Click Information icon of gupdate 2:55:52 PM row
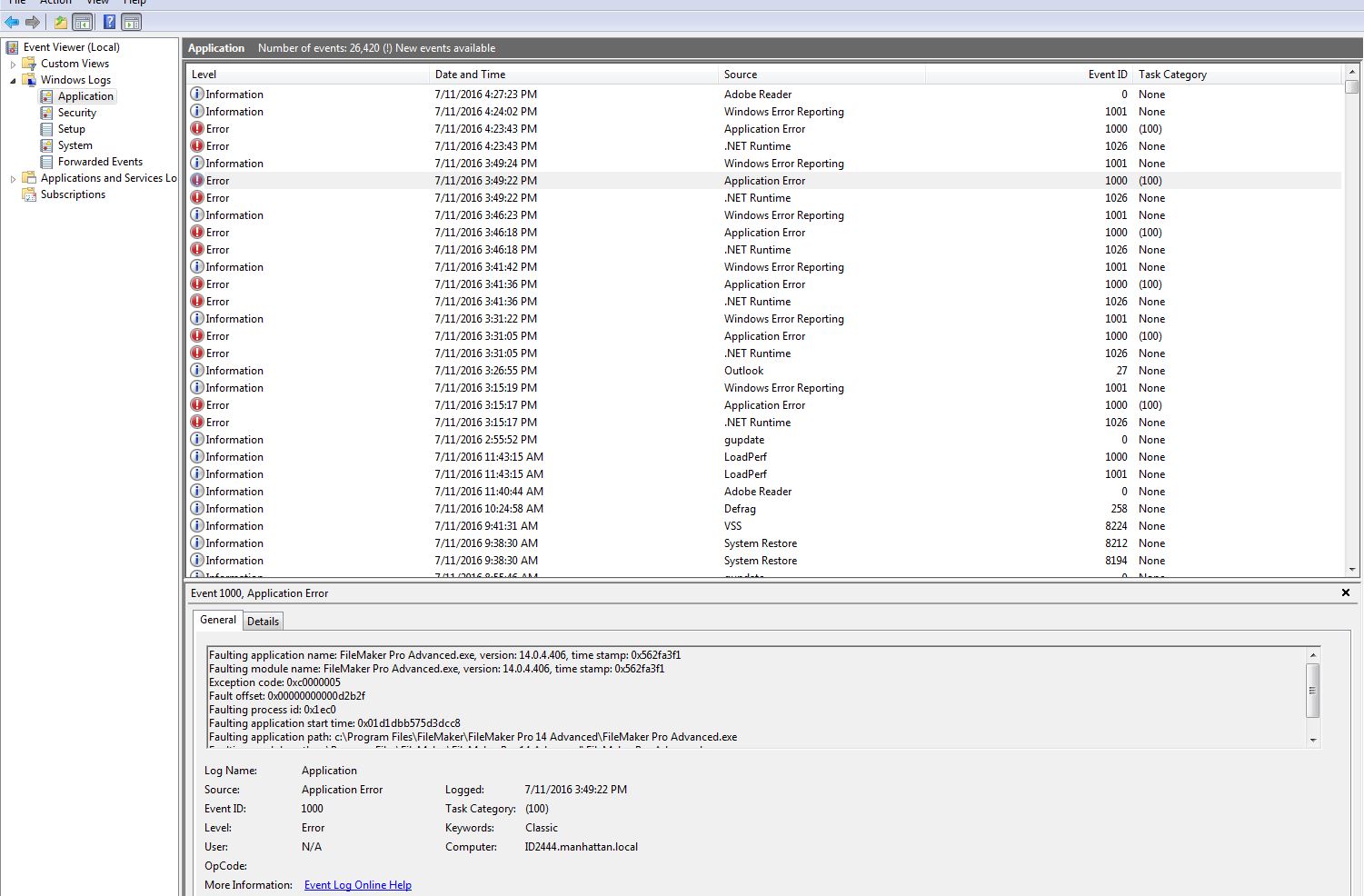This screenshot has height=896, width=1364. [197, 439]
